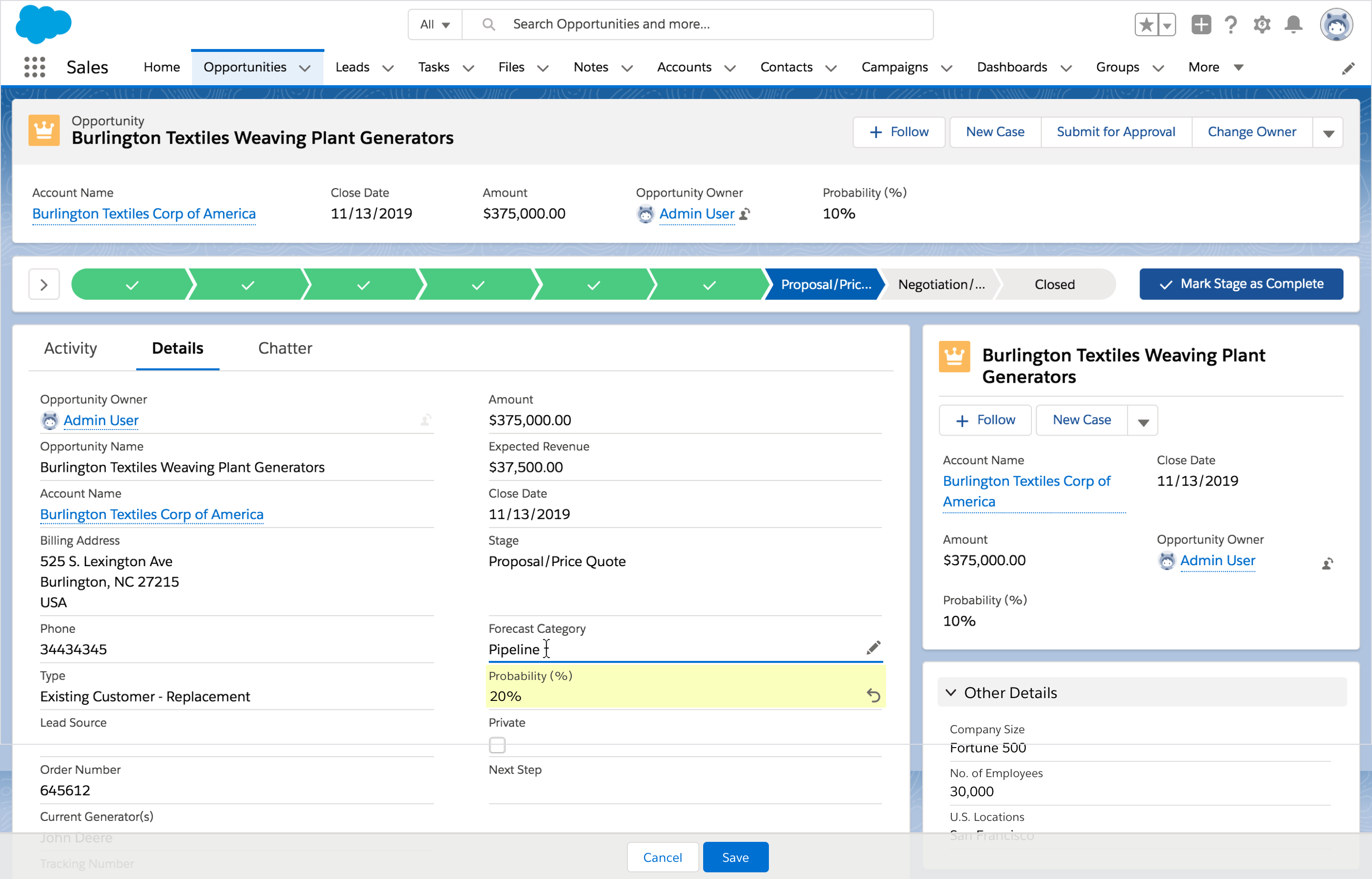
Task: Collapse the Other Details section
Action: click(x=951, y=692)
